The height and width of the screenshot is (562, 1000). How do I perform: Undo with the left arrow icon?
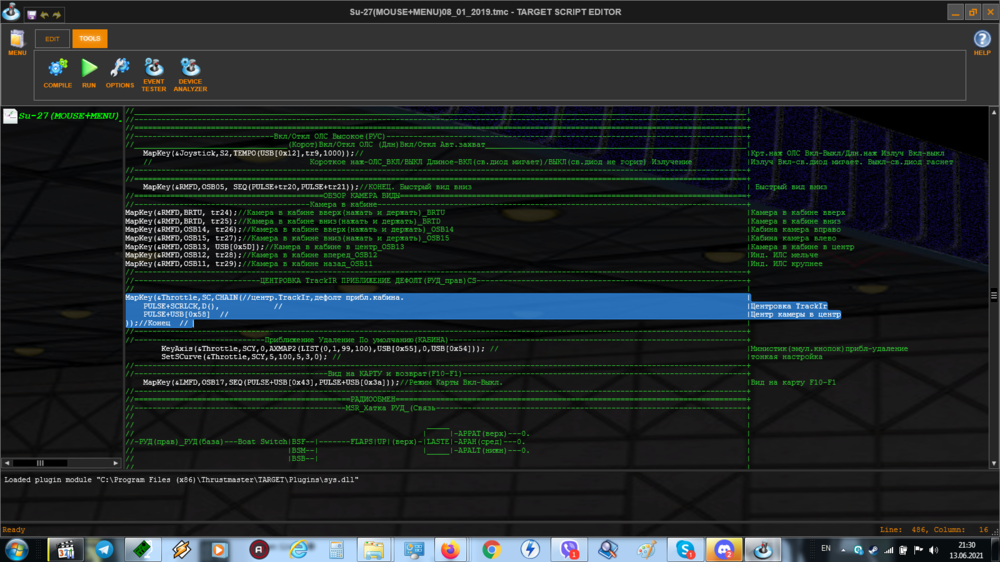(44, 14)
